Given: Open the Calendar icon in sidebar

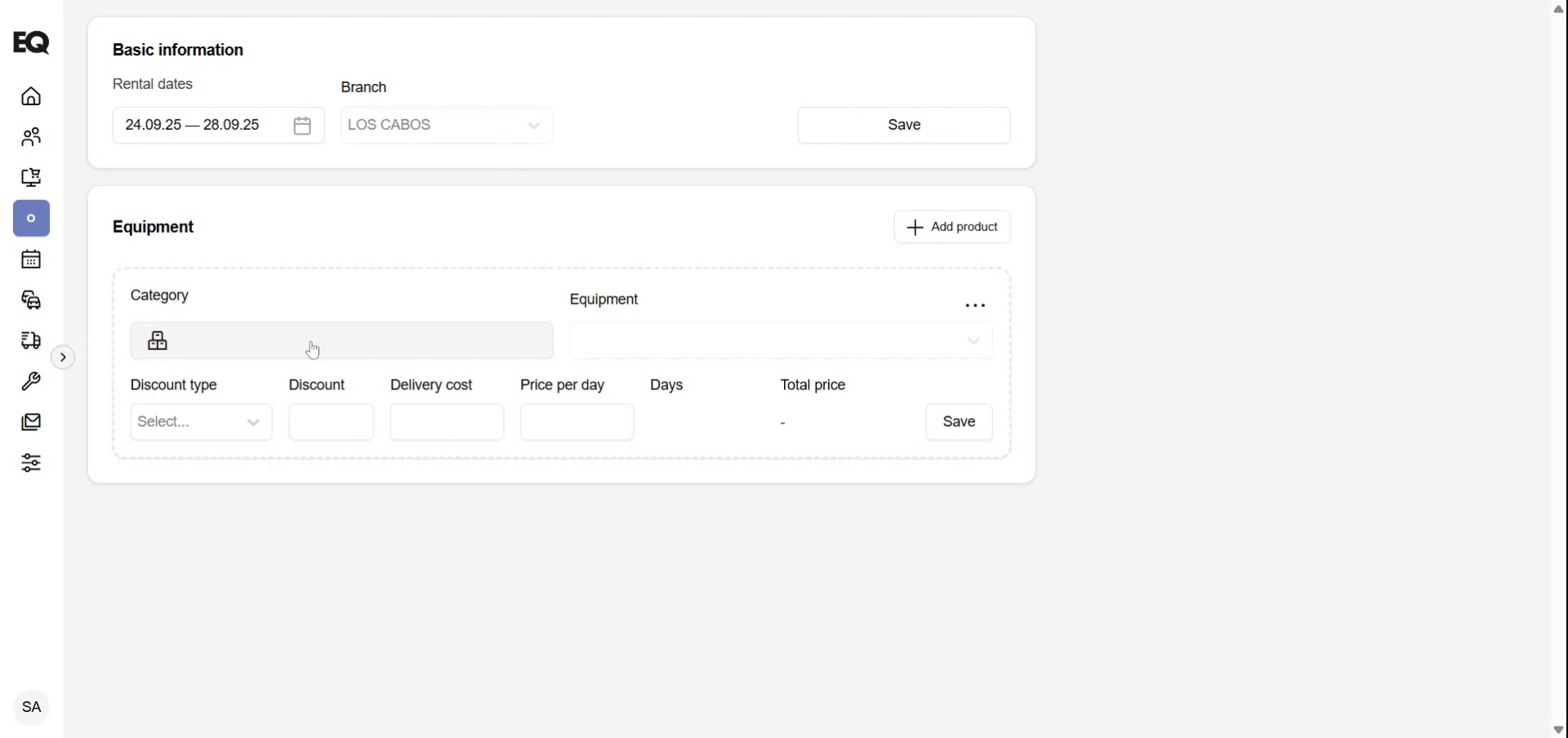Looking at the screenshot, I should click(30, 259).
